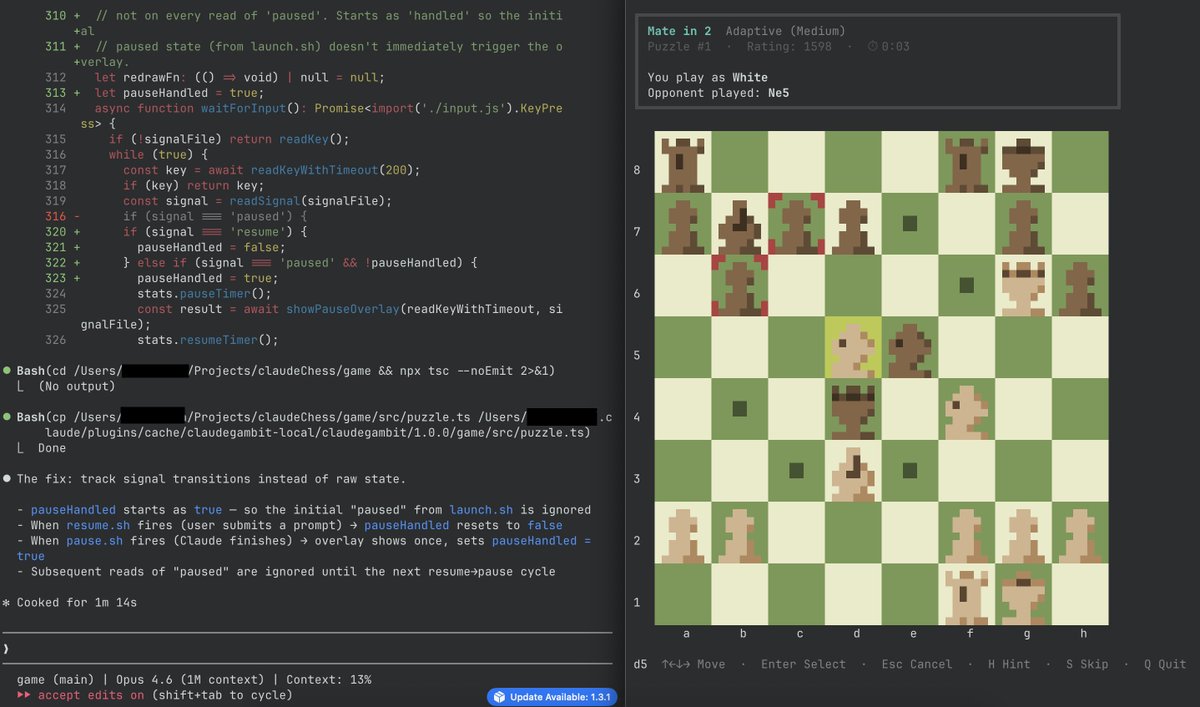Click code line 326 stats.resumeTimer()
Screen dimensions: 1200x707
tap(160, 340)
